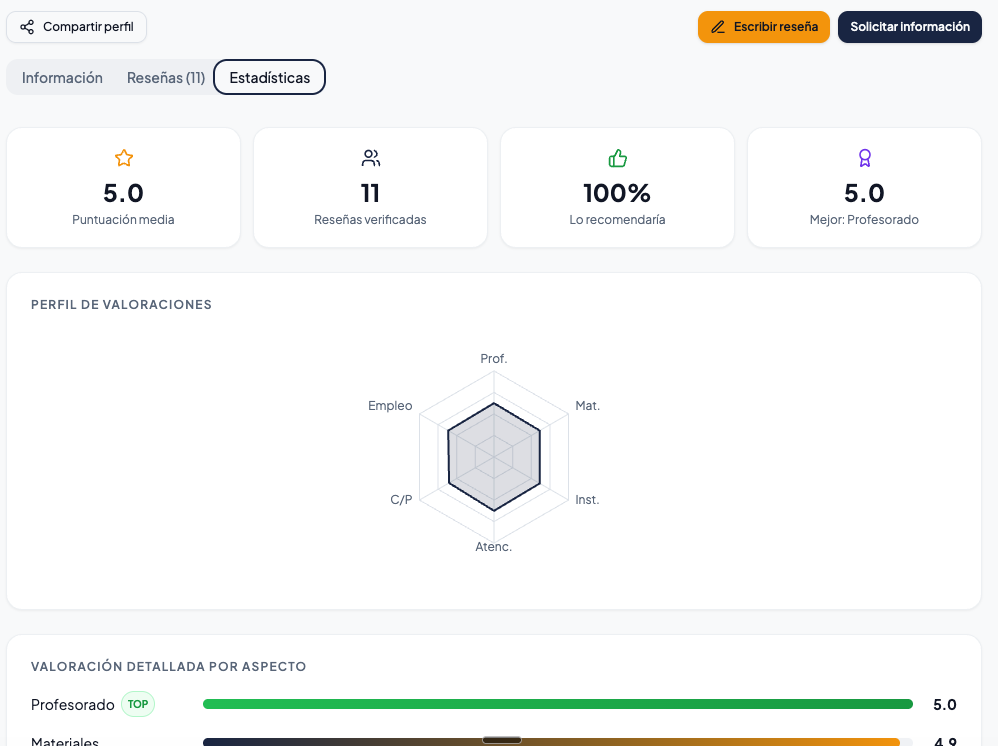Click the 100% Lo recomendaría card
The image size is (998, 746).
617,187
